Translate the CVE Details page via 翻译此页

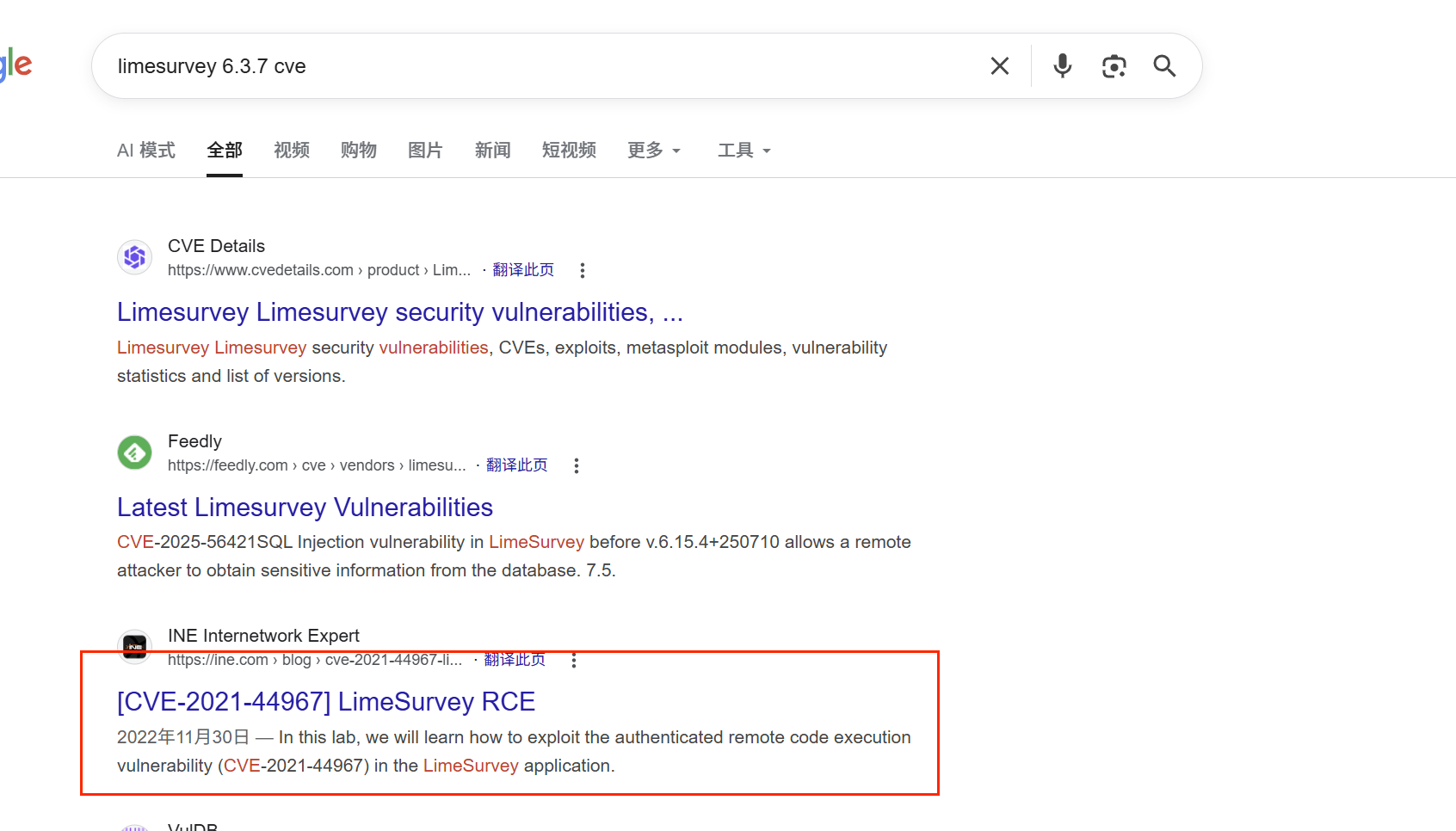point(523,270)
